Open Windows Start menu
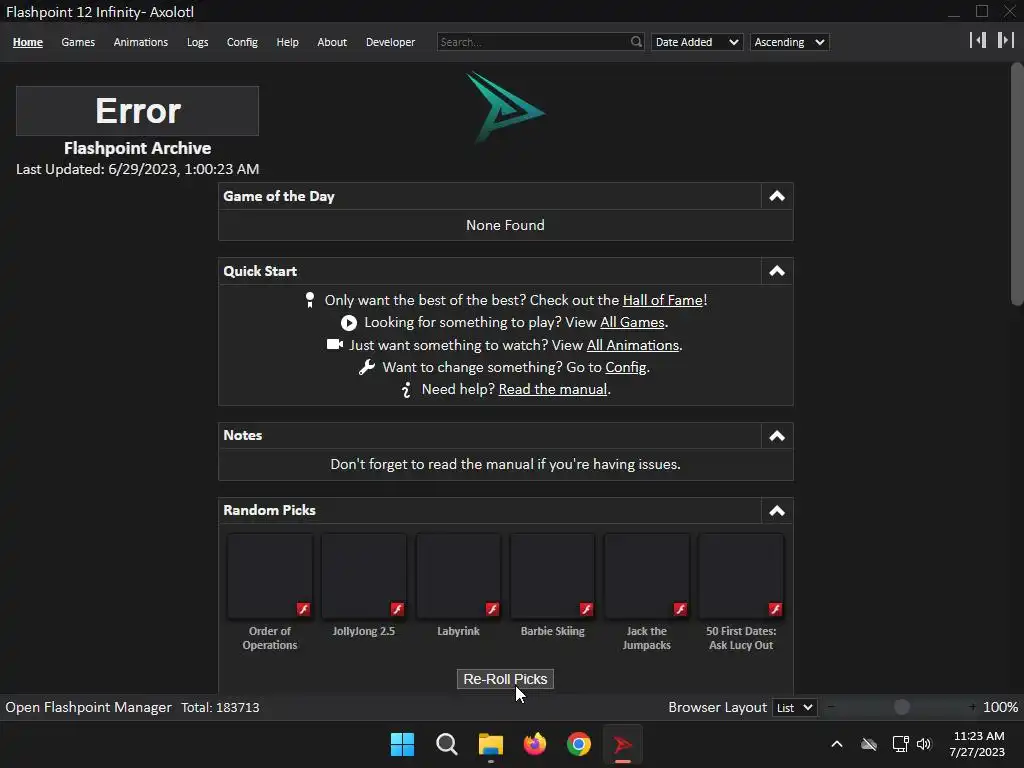This screenshot has width=1024, height=768. click(402, 744)
